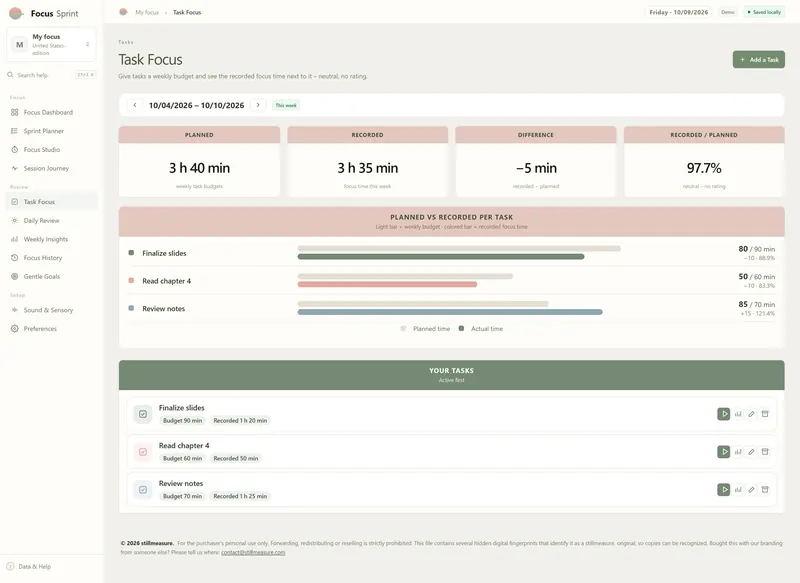The image size is (800, 583).
Task: Click the blue Review notes recorded bar
Action: (x=450, y=312)
